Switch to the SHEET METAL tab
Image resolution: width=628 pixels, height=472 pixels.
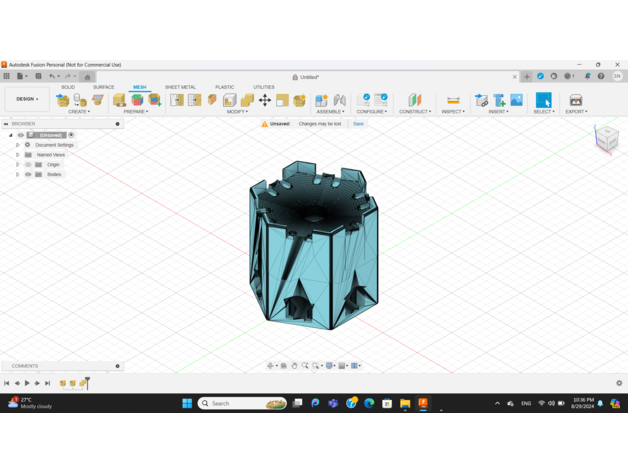(180, 87)
